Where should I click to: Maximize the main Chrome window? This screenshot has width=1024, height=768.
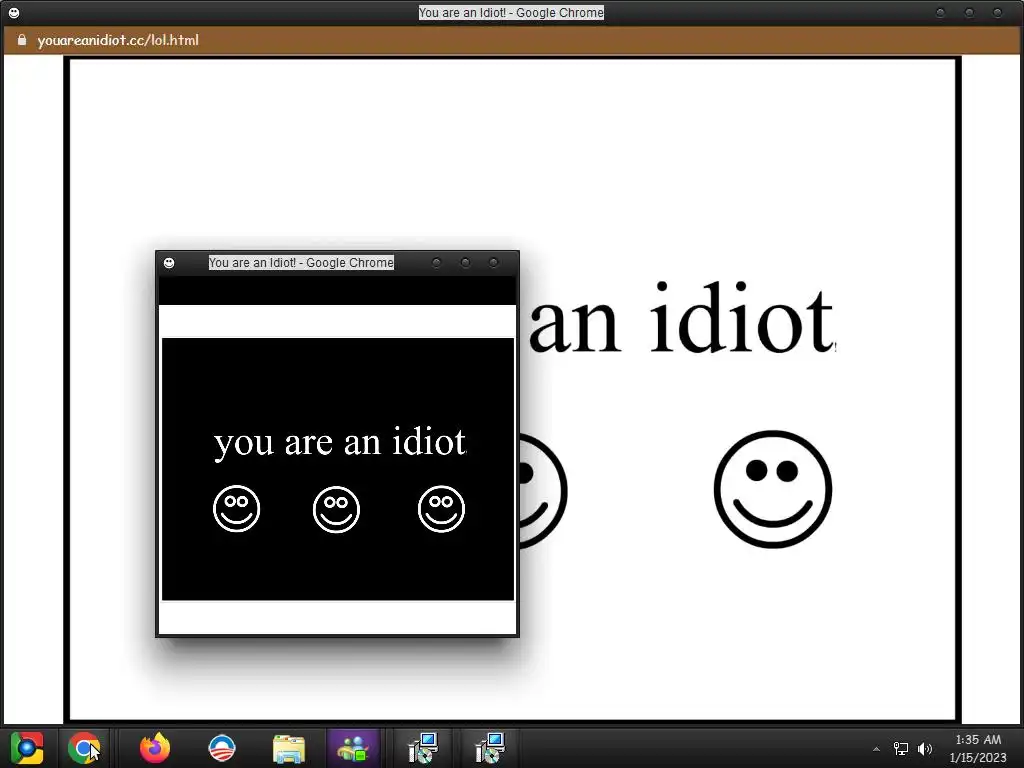coord(969,12)
